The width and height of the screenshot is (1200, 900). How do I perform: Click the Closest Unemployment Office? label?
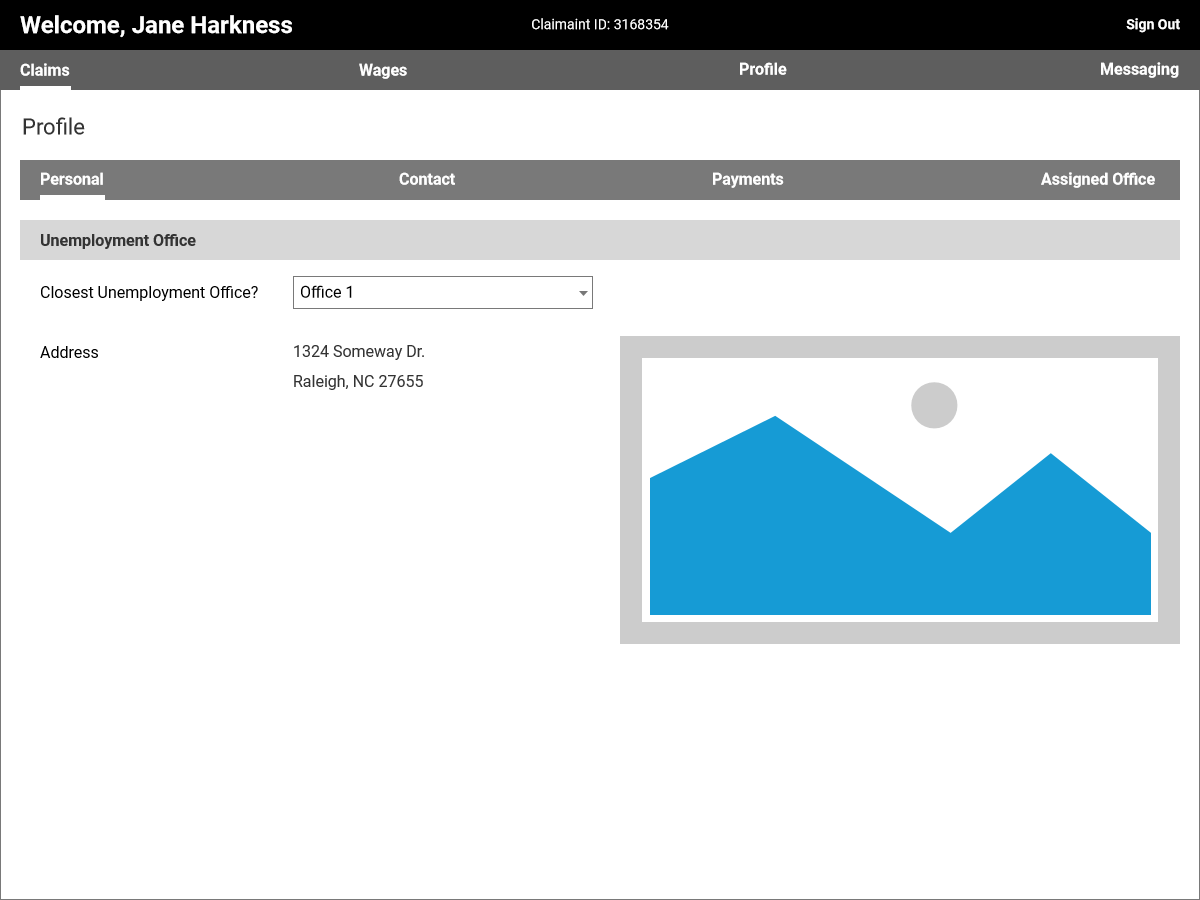[149, 293]
